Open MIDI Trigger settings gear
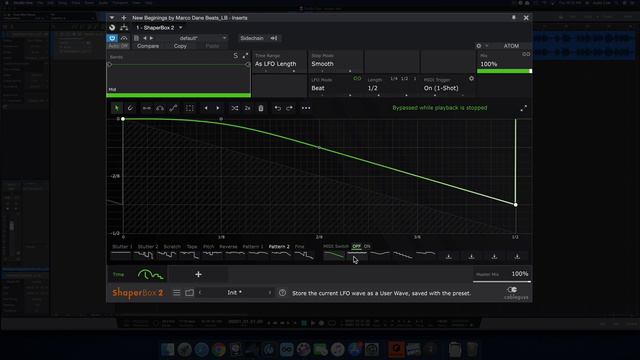Image resolution: width=640 pixels, height=360 pixels. (x=471, y=79)
